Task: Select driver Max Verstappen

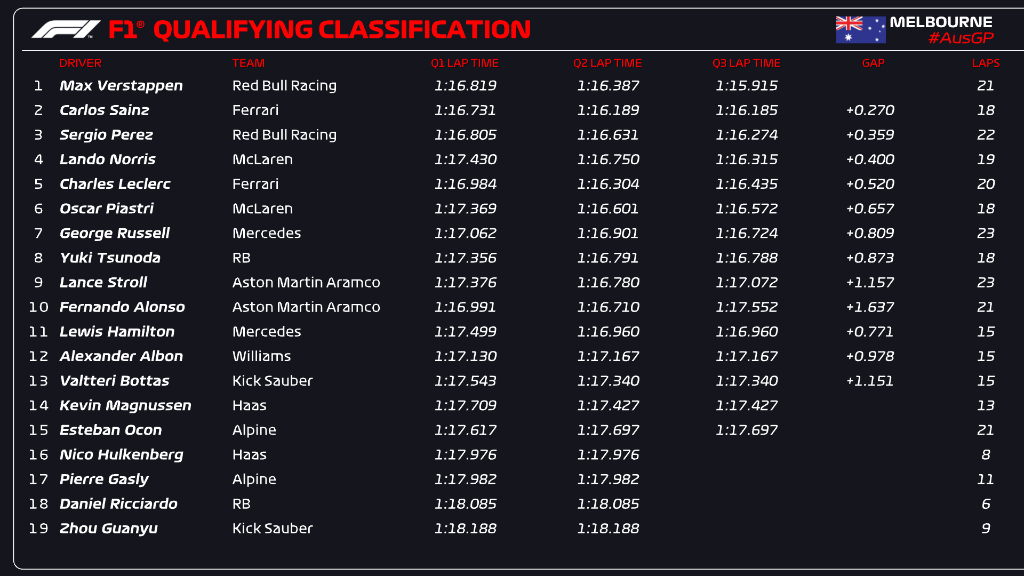Action: [x=121, y=86]
